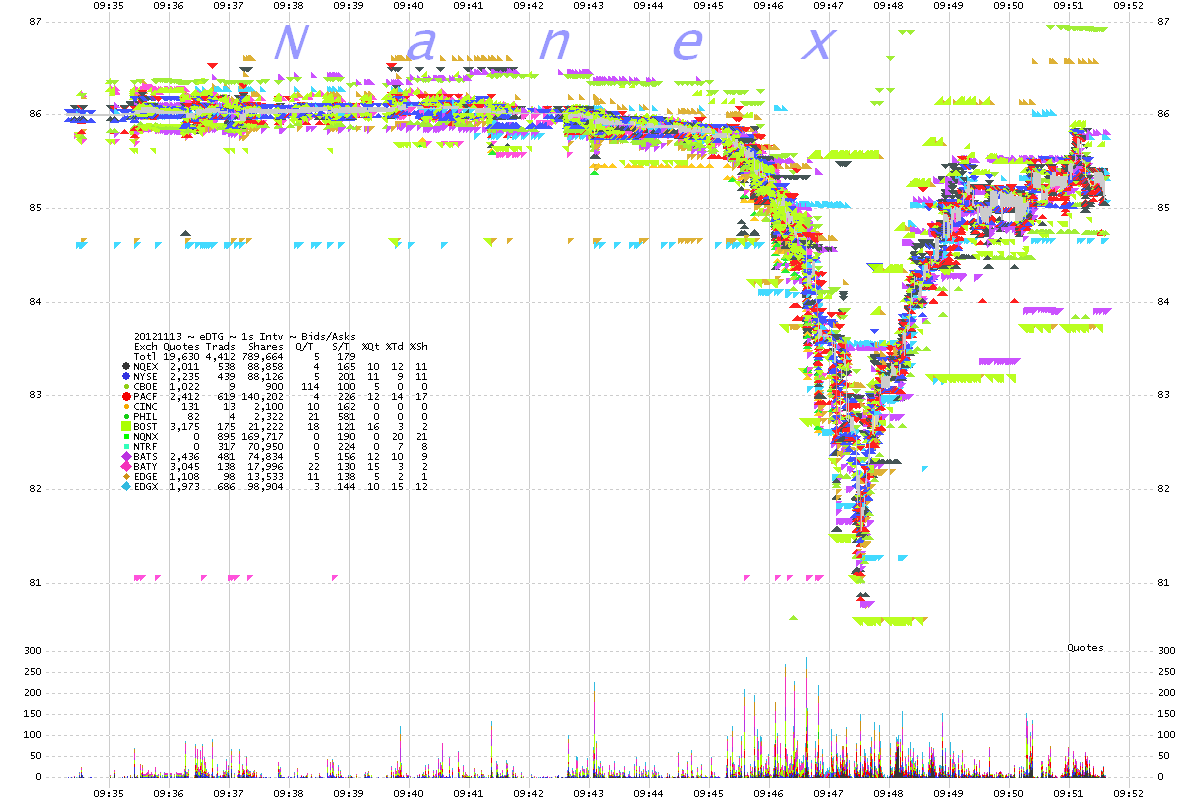Viewport: 1200px width, 800px height.
Task: Click the BOST lime square legend marker
Action: pos(125,428)
